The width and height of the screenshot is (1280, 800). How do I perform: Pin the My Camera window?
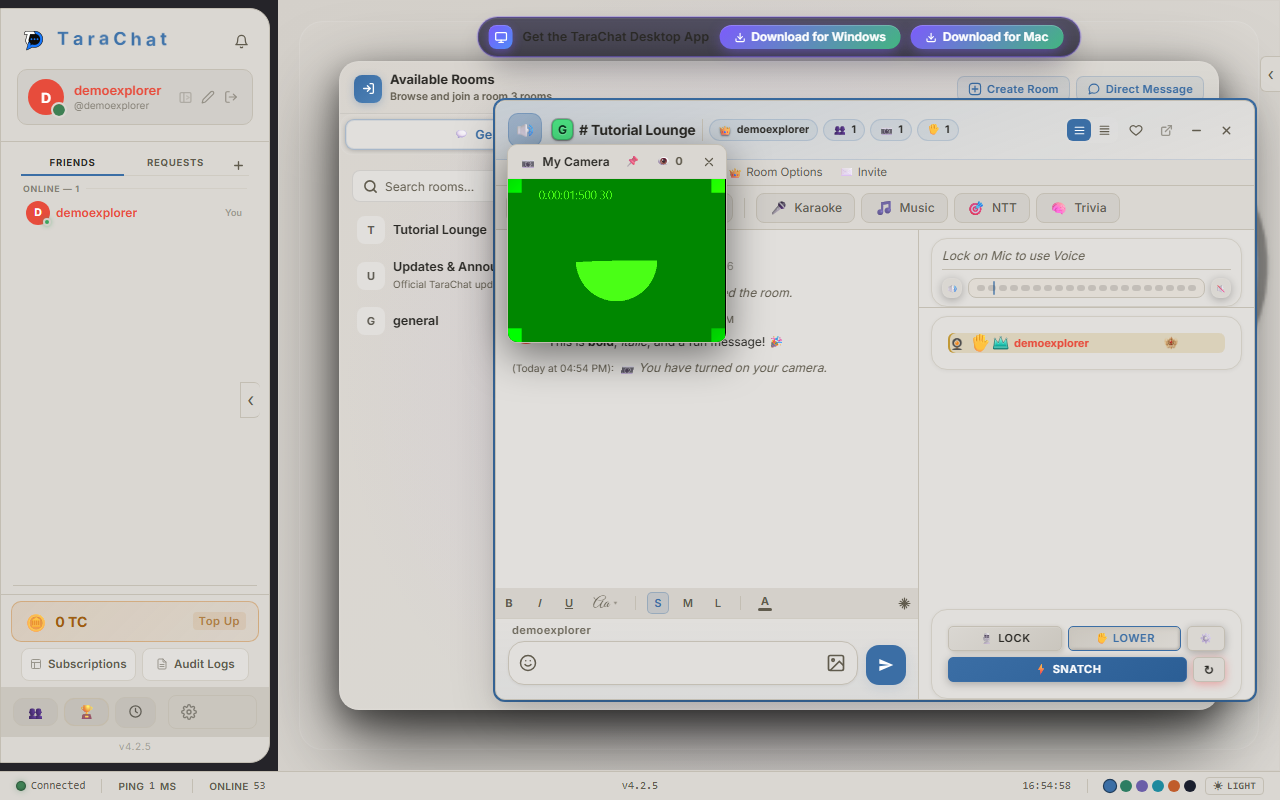tap(632, 162)
